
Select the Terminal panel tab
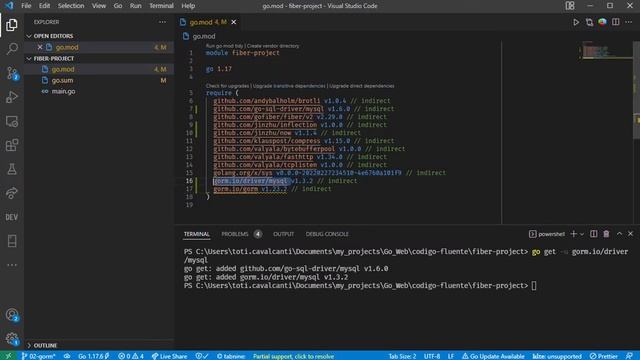[x=196, y=234]
